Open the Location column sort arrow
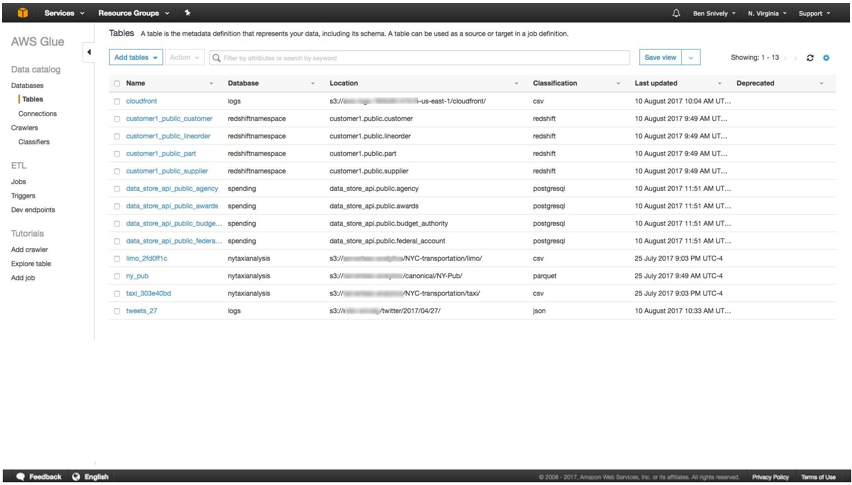The width and height of the screenshot is (852, 485). (516, 84)
